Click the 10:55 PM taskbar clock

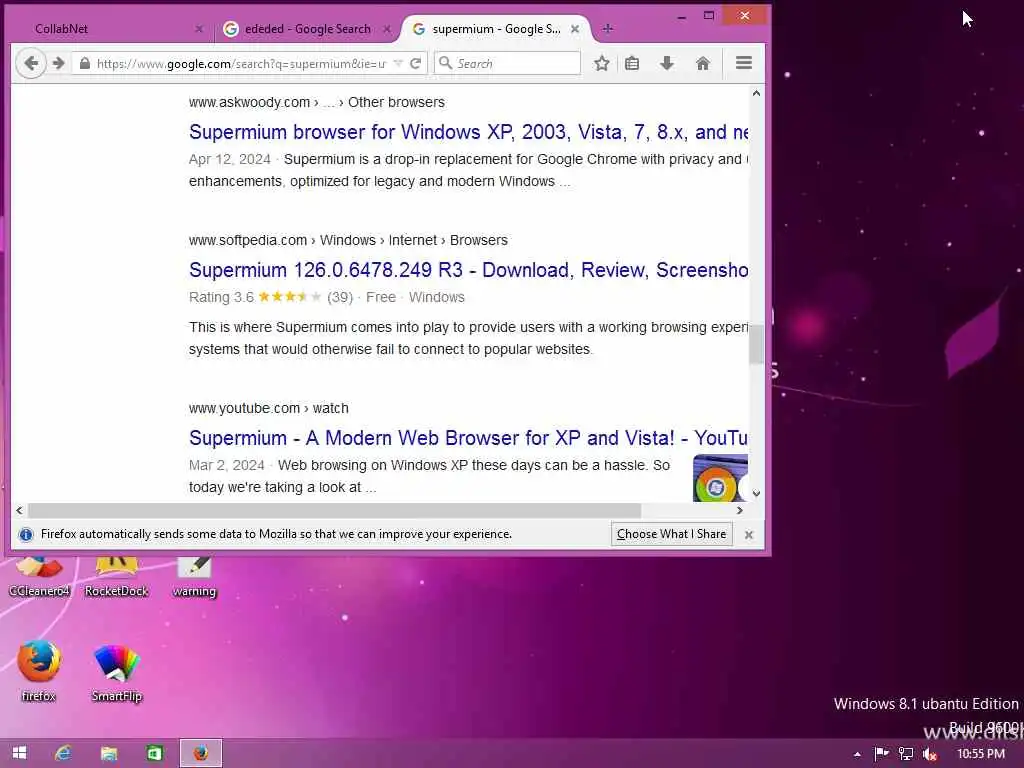point(981,754)
